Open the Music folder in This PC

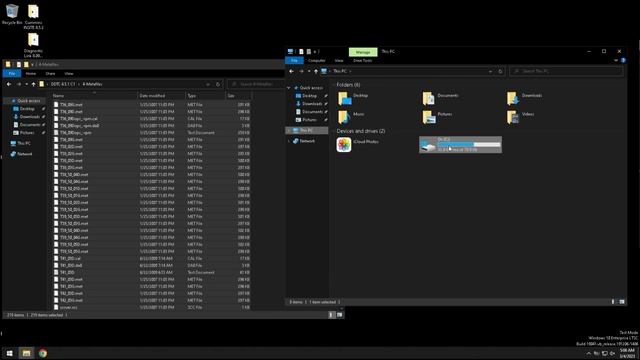pyautogui.click(x=351, y=117)
